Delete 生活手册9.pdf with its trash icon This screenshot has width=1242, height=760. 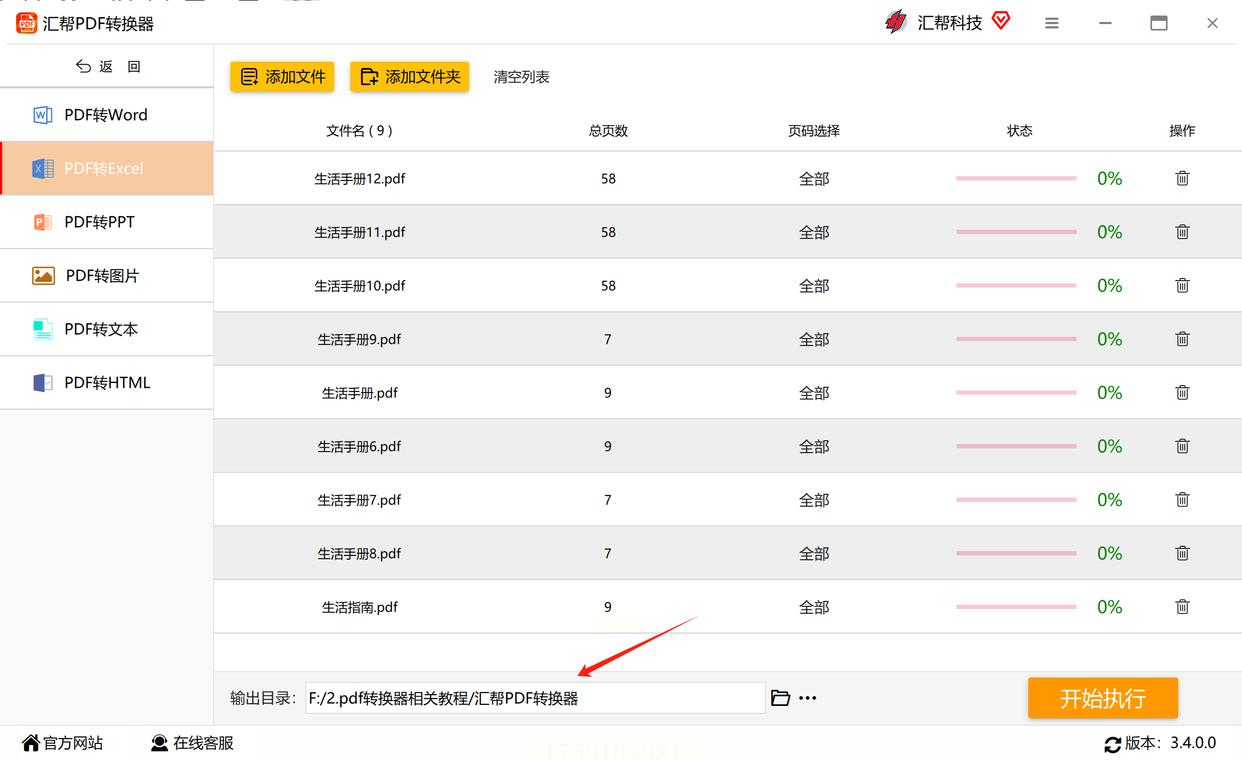1182,339
